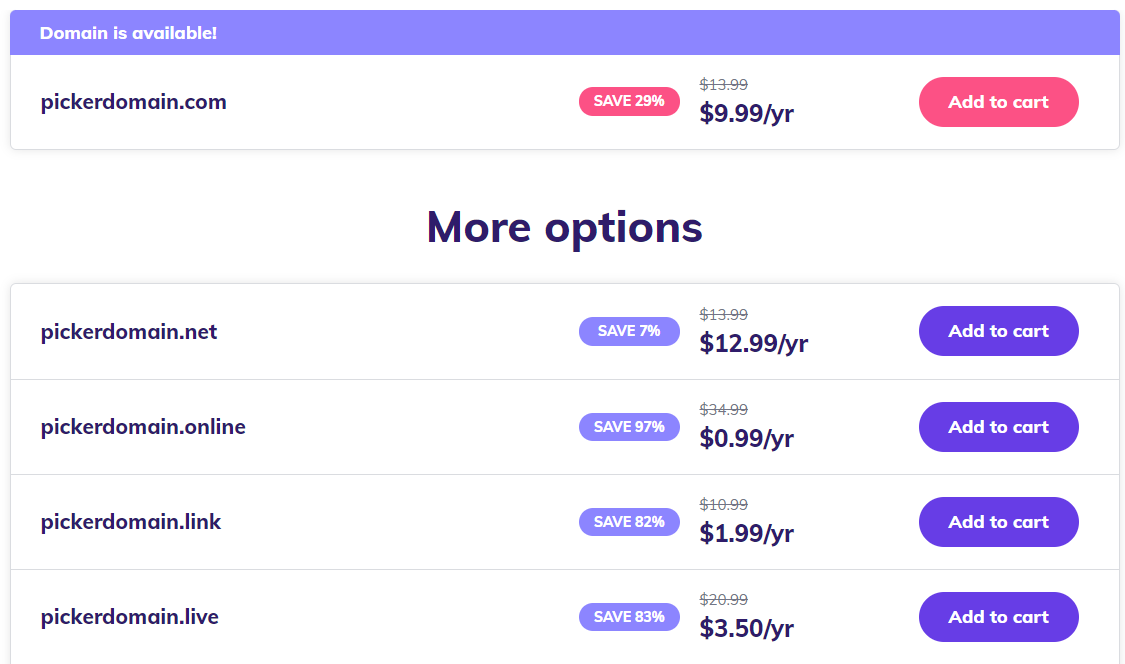Select the pickerdomain.online domain name
Viewport: 1125px width, 664px height.
pyautogui.click(x=143, y=427)
